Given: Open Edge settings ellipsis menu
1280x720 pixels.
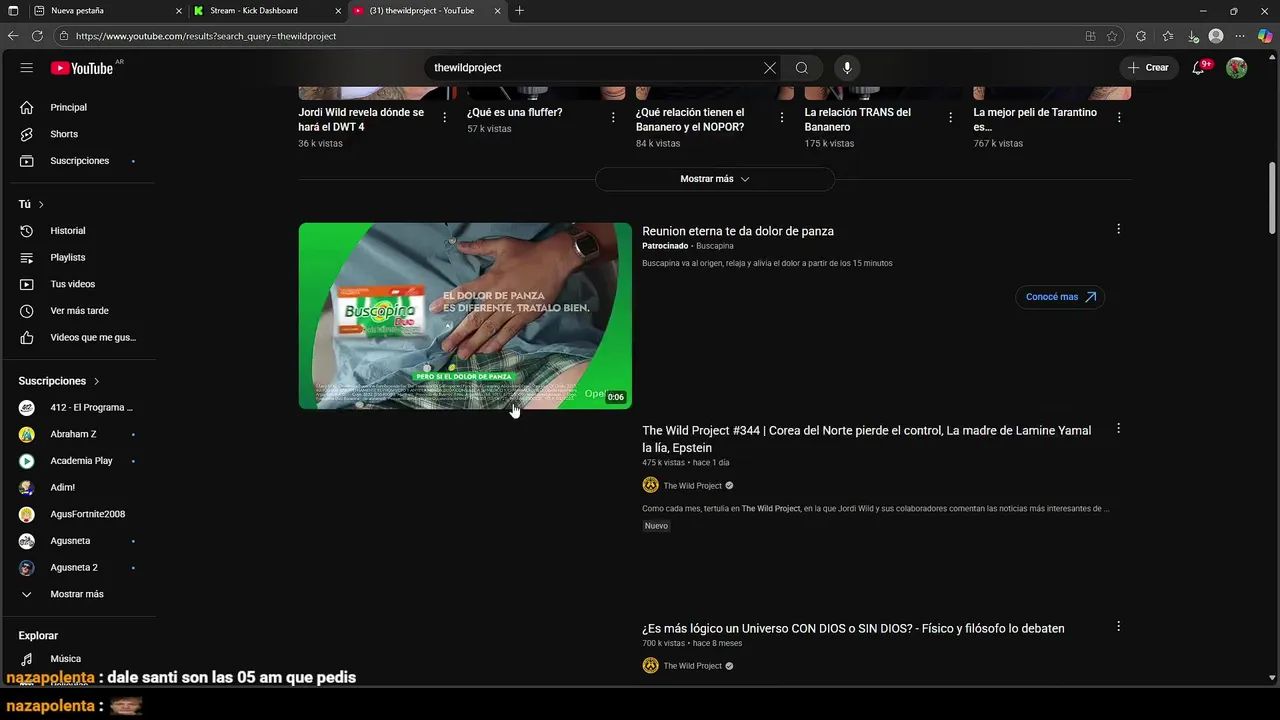Looking at the screenshot, I should pyautogui.click(x=1240, y=36).
